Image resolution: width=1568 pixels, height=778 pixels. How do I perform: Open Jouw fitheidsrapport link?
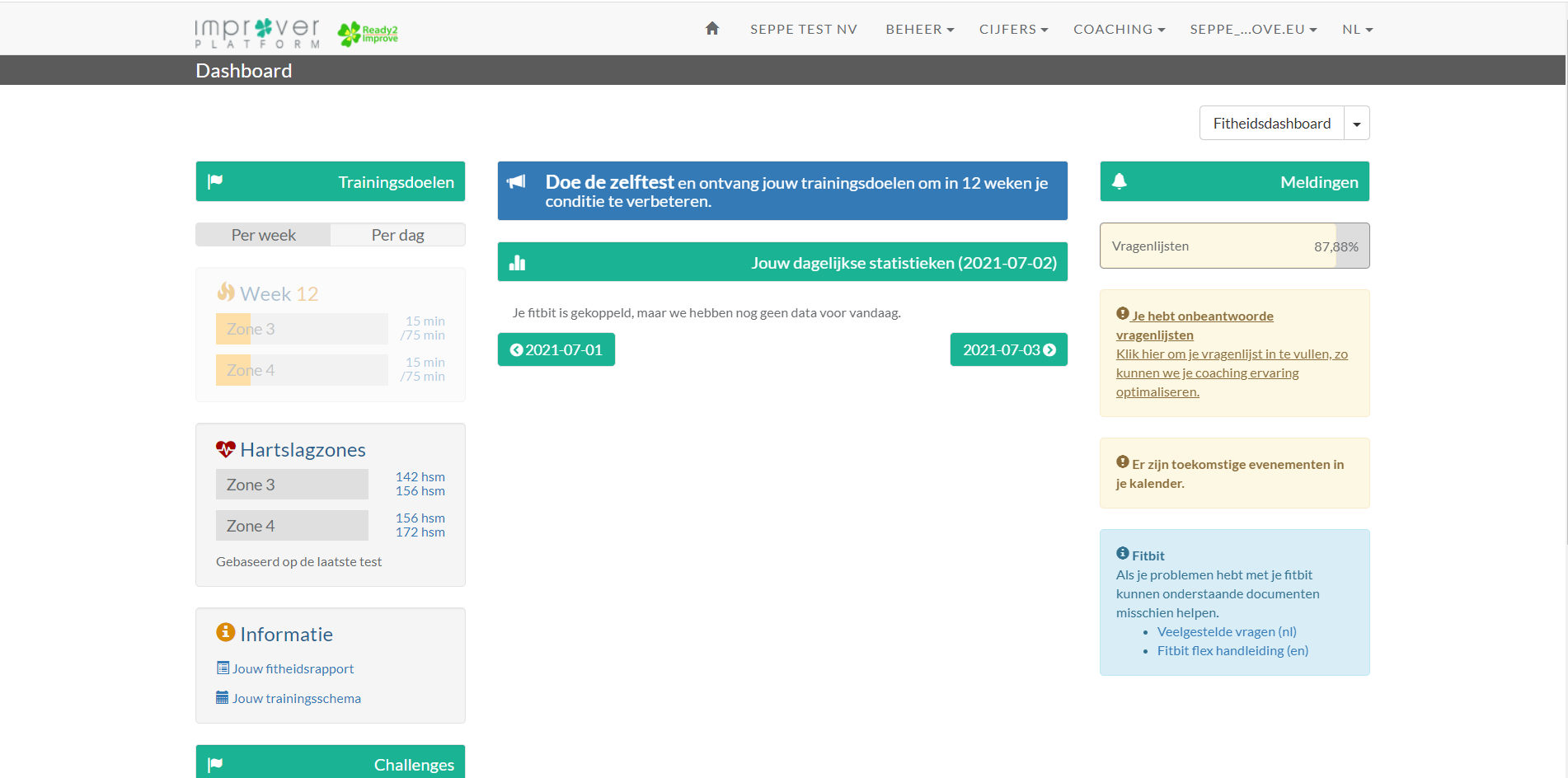click(293, 669)
